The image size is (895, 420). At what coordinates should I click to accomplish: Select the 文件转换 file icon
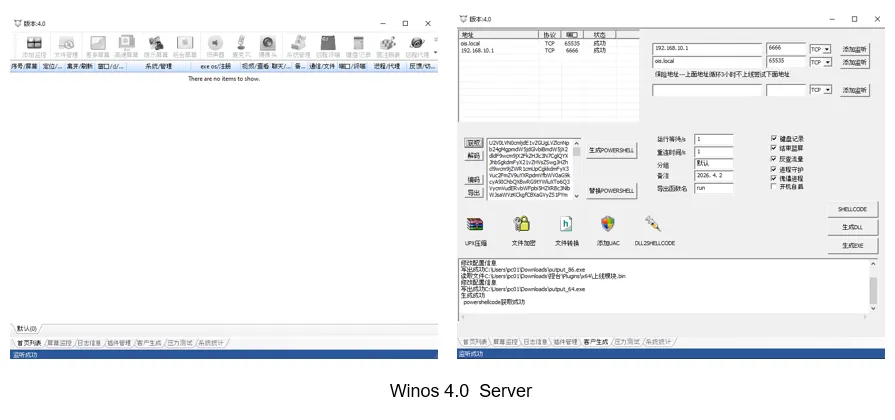pyautogui.click(x=566, y=224)
